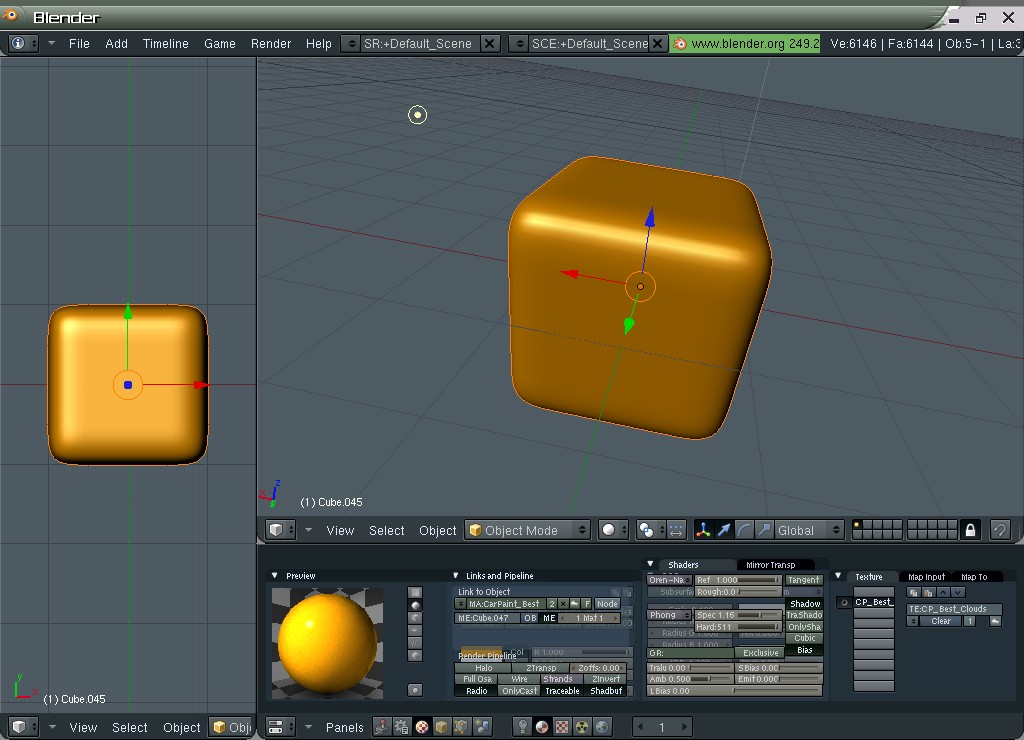Image resolution: width=1024 pixels, height=740 pixels.
Task: Click the Exclusive button
Action: (760, 652)
